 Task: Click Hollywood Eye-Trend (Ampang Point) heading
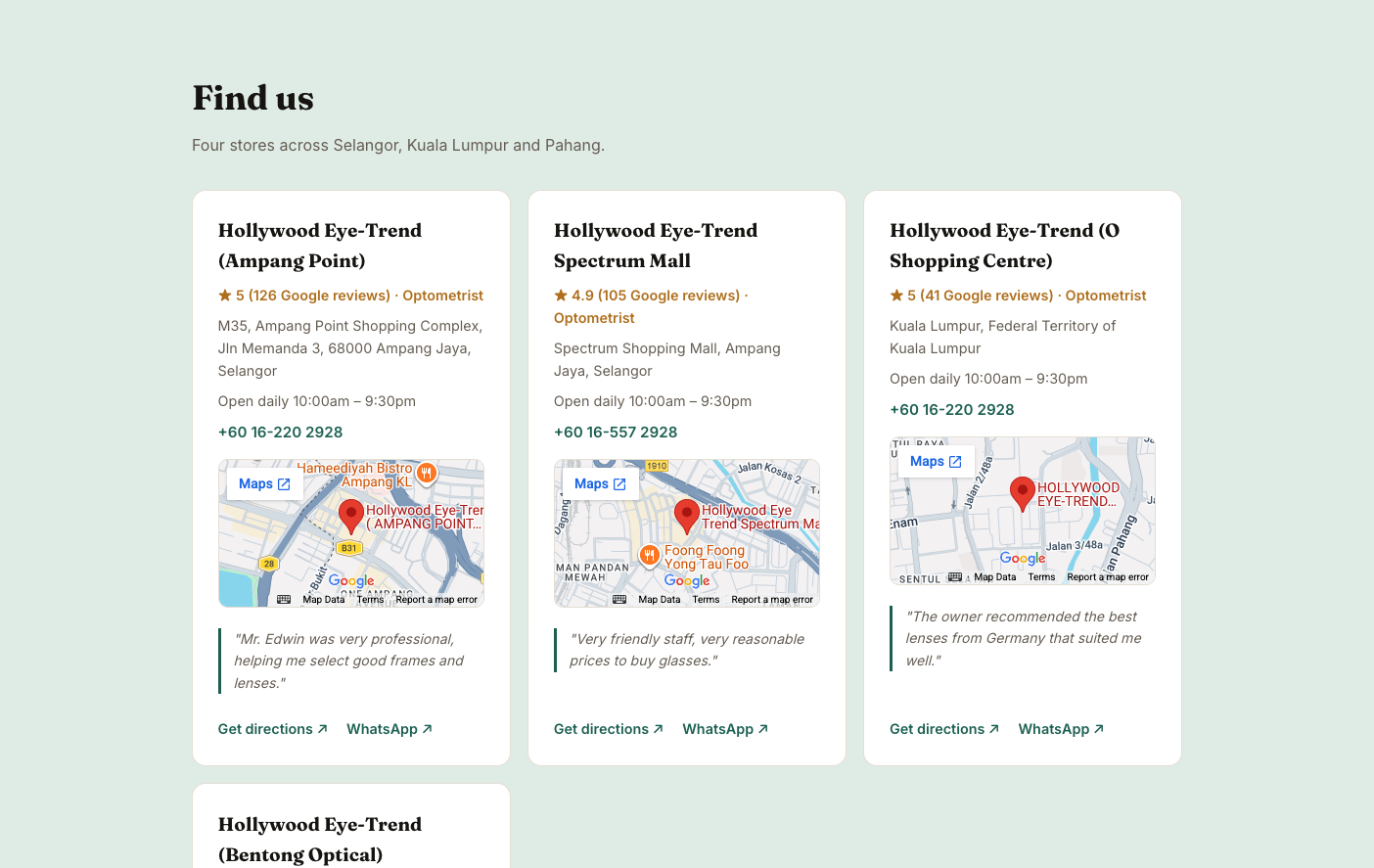[320, 246]
